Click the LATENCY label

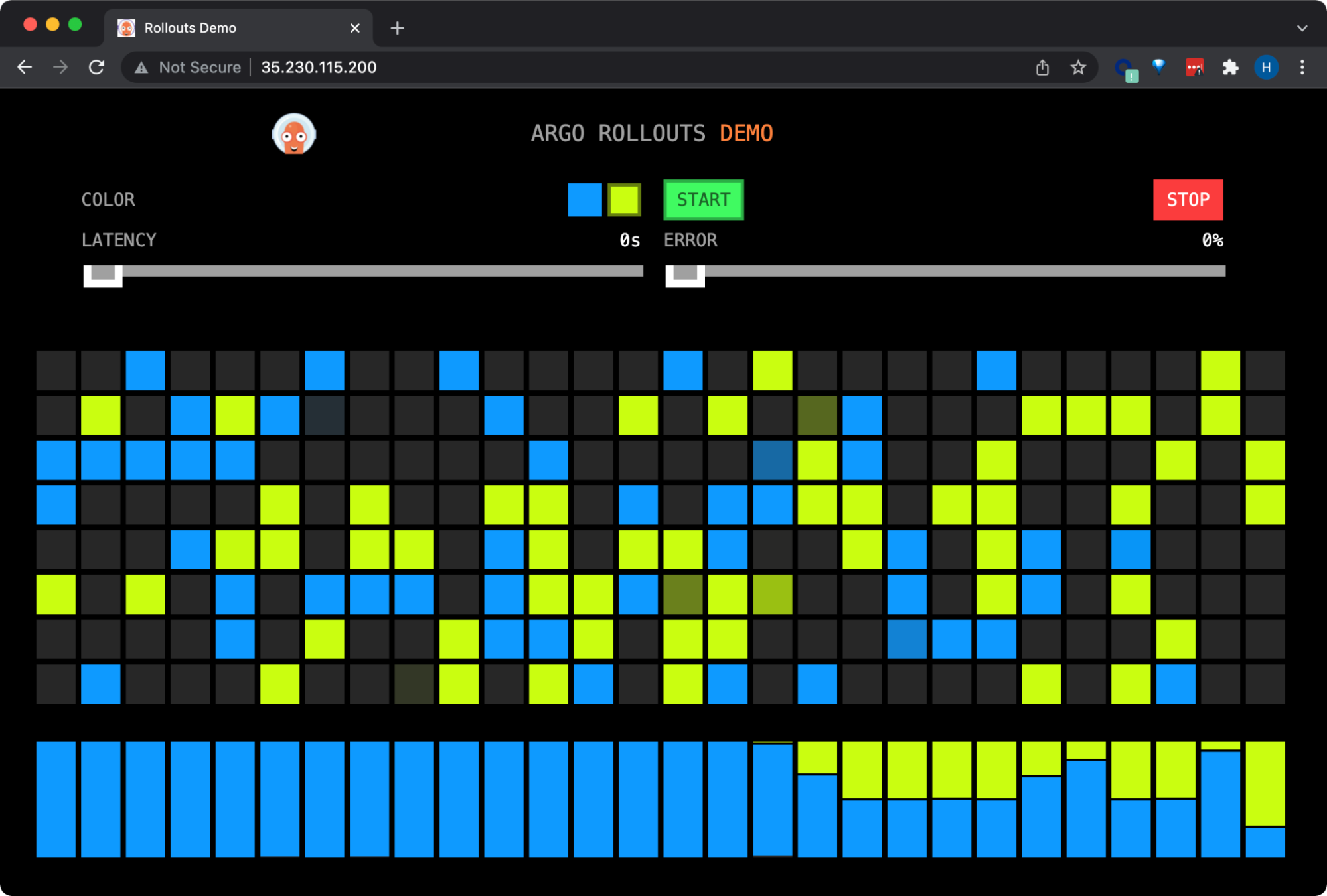tap(119, 240)
